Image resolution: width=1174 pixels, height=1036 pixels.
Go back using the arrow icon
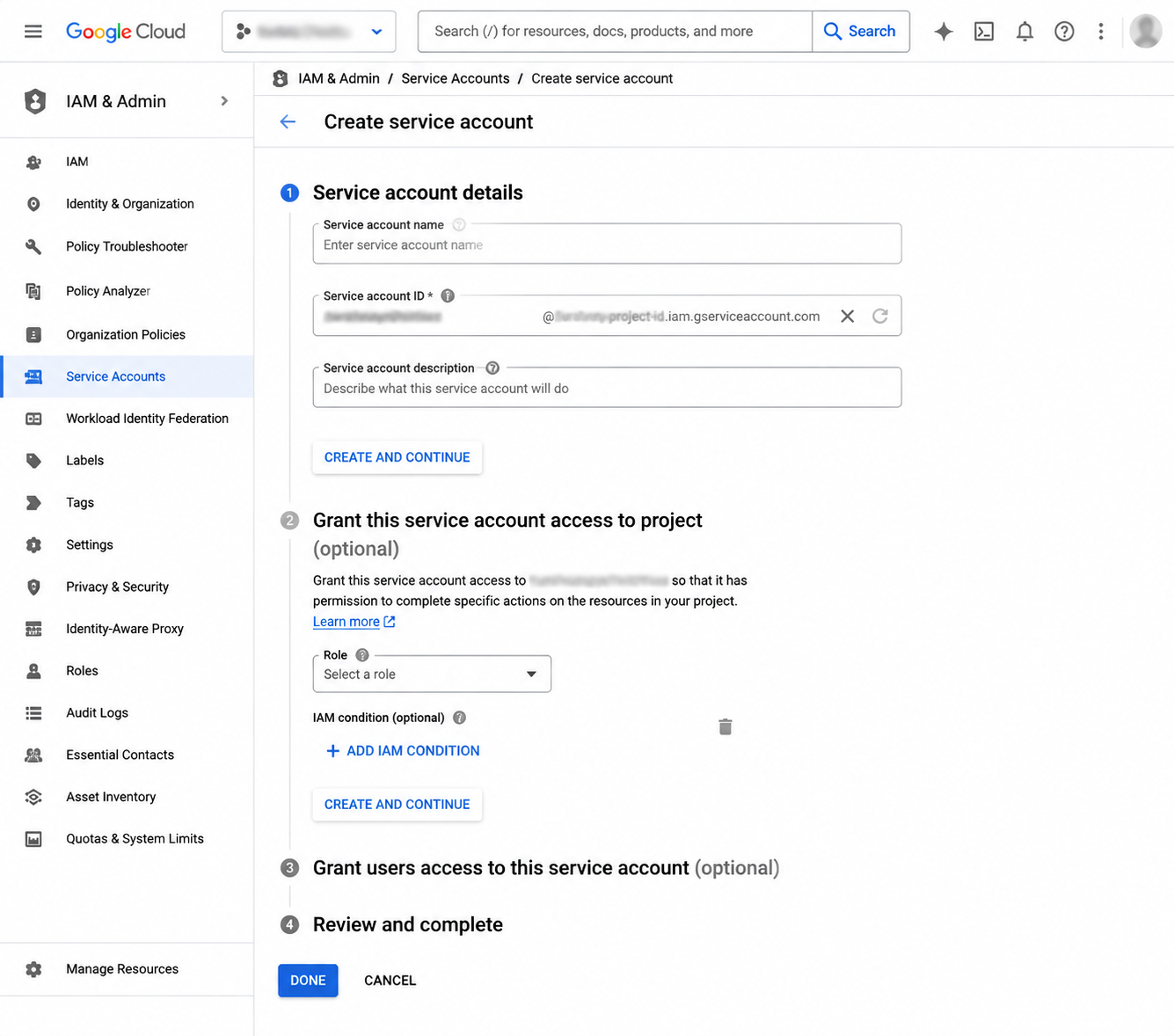288,122
